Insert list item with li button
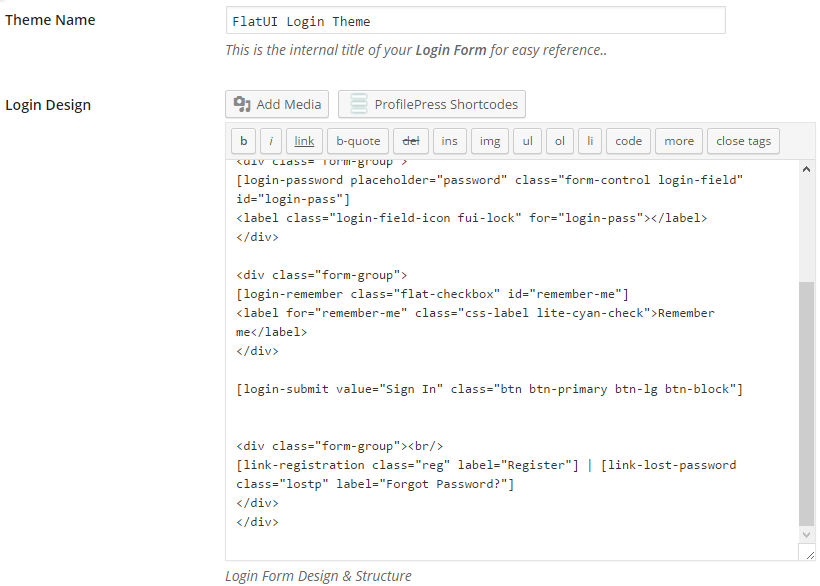 point(590,141)
